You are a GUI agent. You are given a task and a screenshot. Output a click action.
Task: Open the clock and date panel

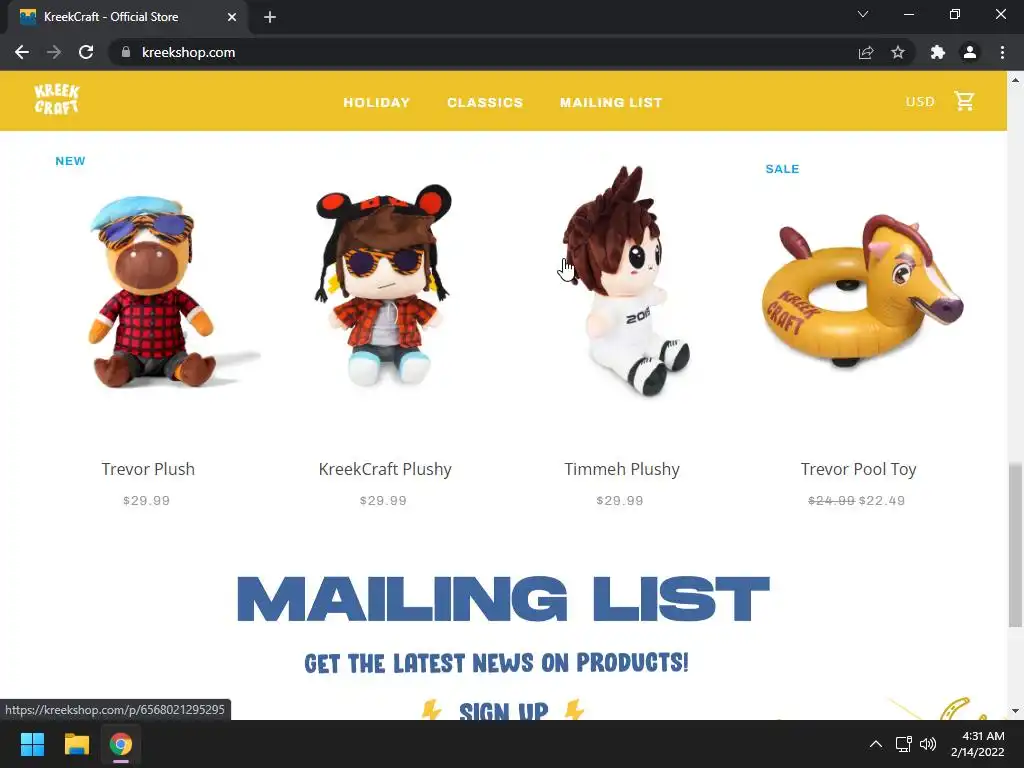pos(978,744)
